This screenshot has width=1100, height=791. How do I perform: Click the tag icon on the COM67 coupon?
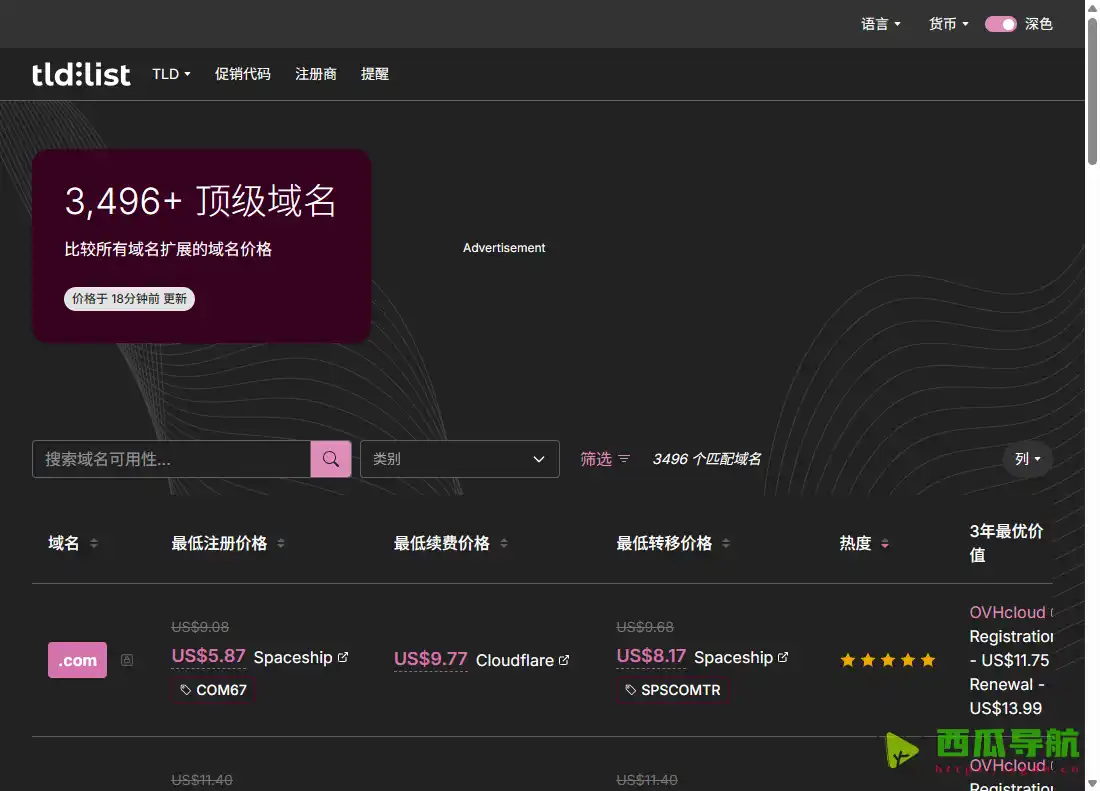(x=186, y=690)
